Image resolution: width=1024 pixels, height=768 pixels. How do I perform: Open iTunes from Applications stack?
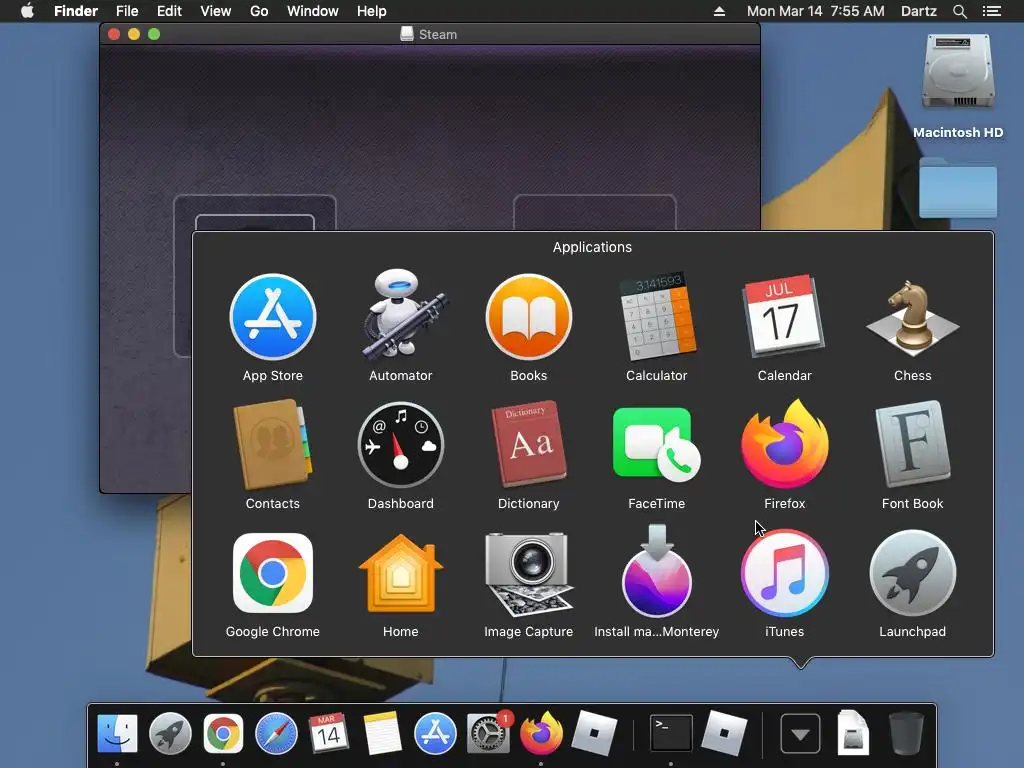784,573
